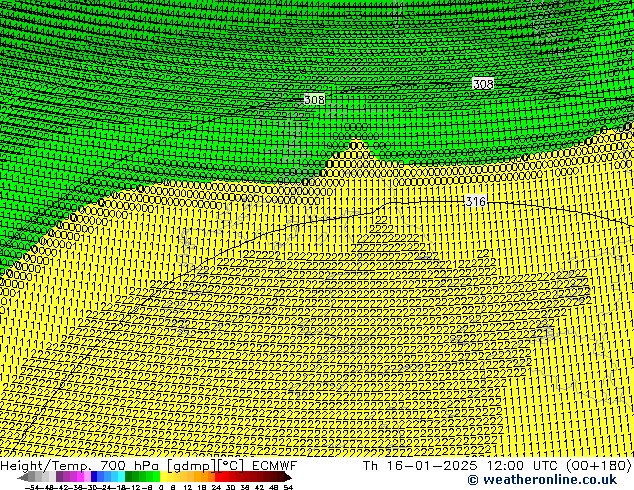This screenshot has width=634, height=490.
Task: Click the legend value 12
Action: point(188,487)
